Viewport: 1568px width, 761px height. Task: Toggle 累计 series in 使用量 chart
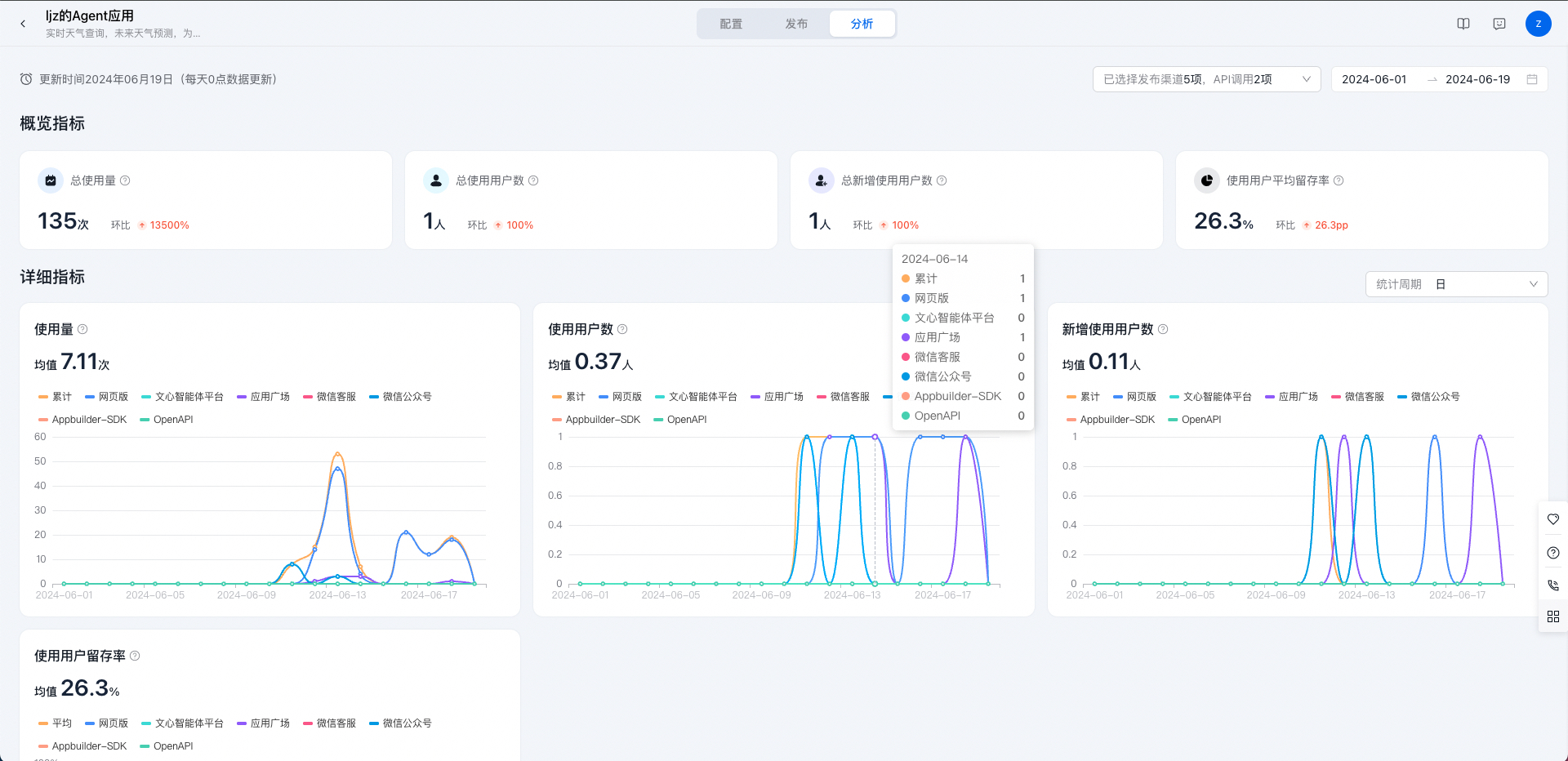click(x=55, y=397)
